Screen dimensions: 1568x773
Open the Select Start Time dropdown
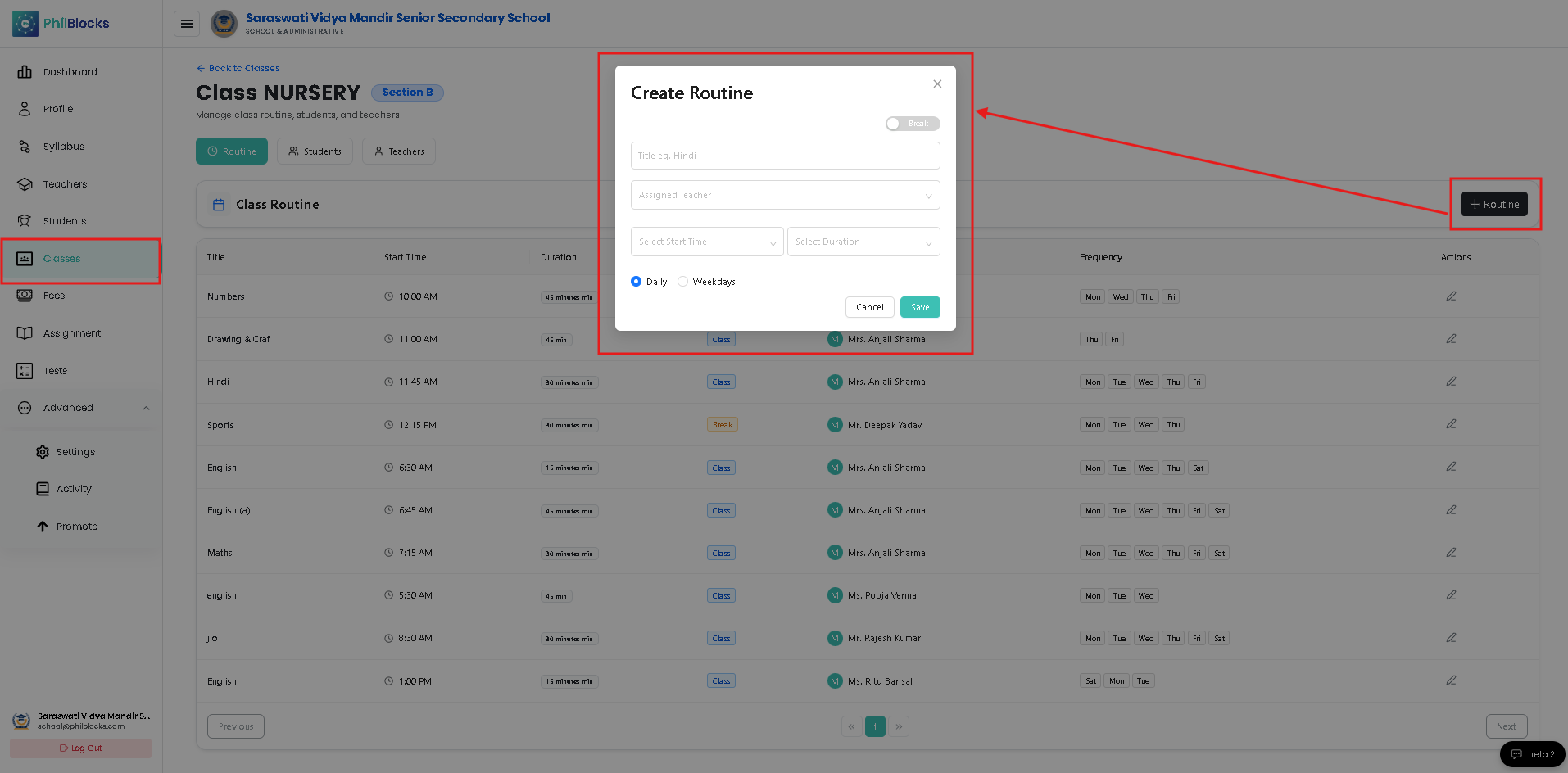tap(706, 242)
